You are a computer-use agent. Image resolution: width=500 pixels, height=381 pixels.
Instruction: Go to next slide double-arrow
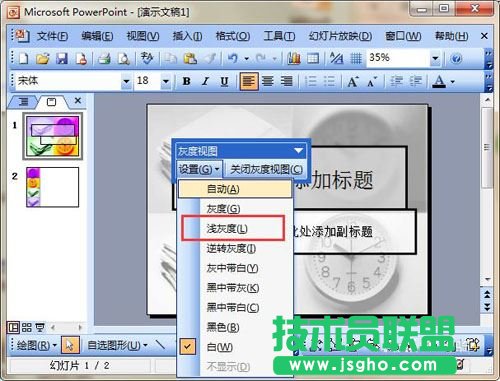pyautogui.click(x=487, y=307)
